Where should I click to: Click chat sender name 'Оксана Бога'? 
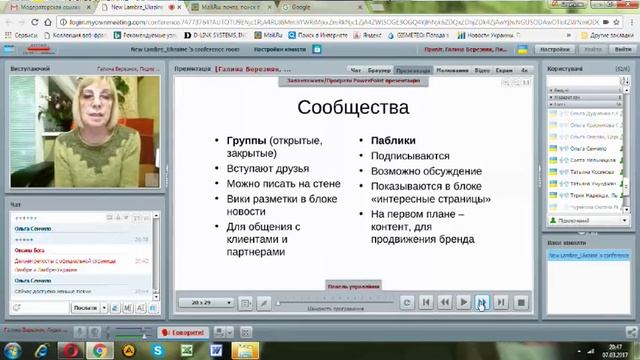pyautogui.click(x=29, y=250)
